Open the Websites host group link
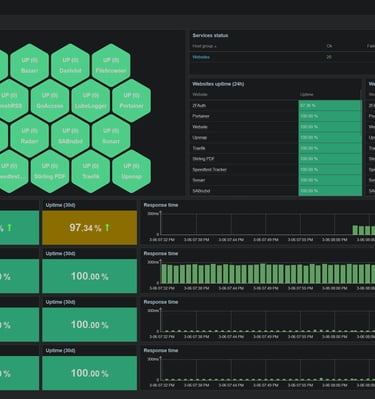Image resolution: width=375 pixels, height=399 pixels. (201, 57)
